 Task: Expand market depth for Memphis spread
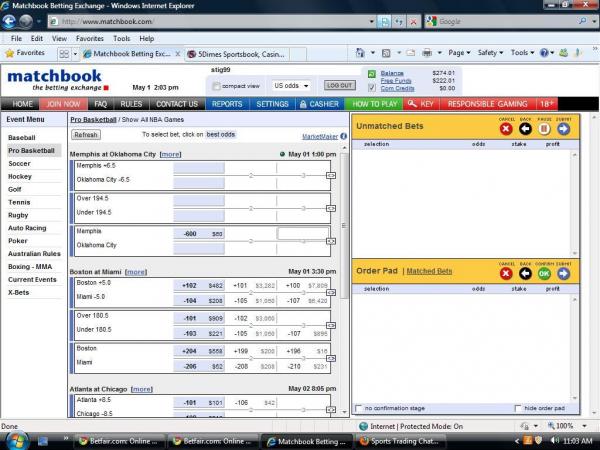tap(331, 174)
